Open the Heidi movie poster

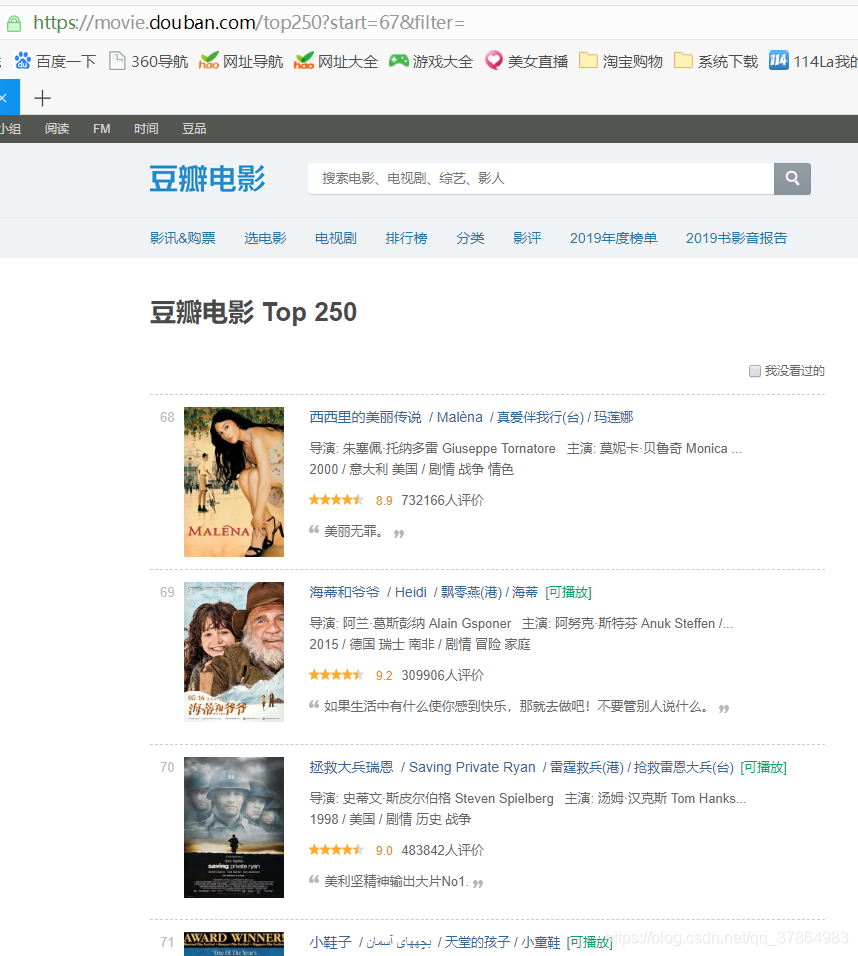click(234, 652)
